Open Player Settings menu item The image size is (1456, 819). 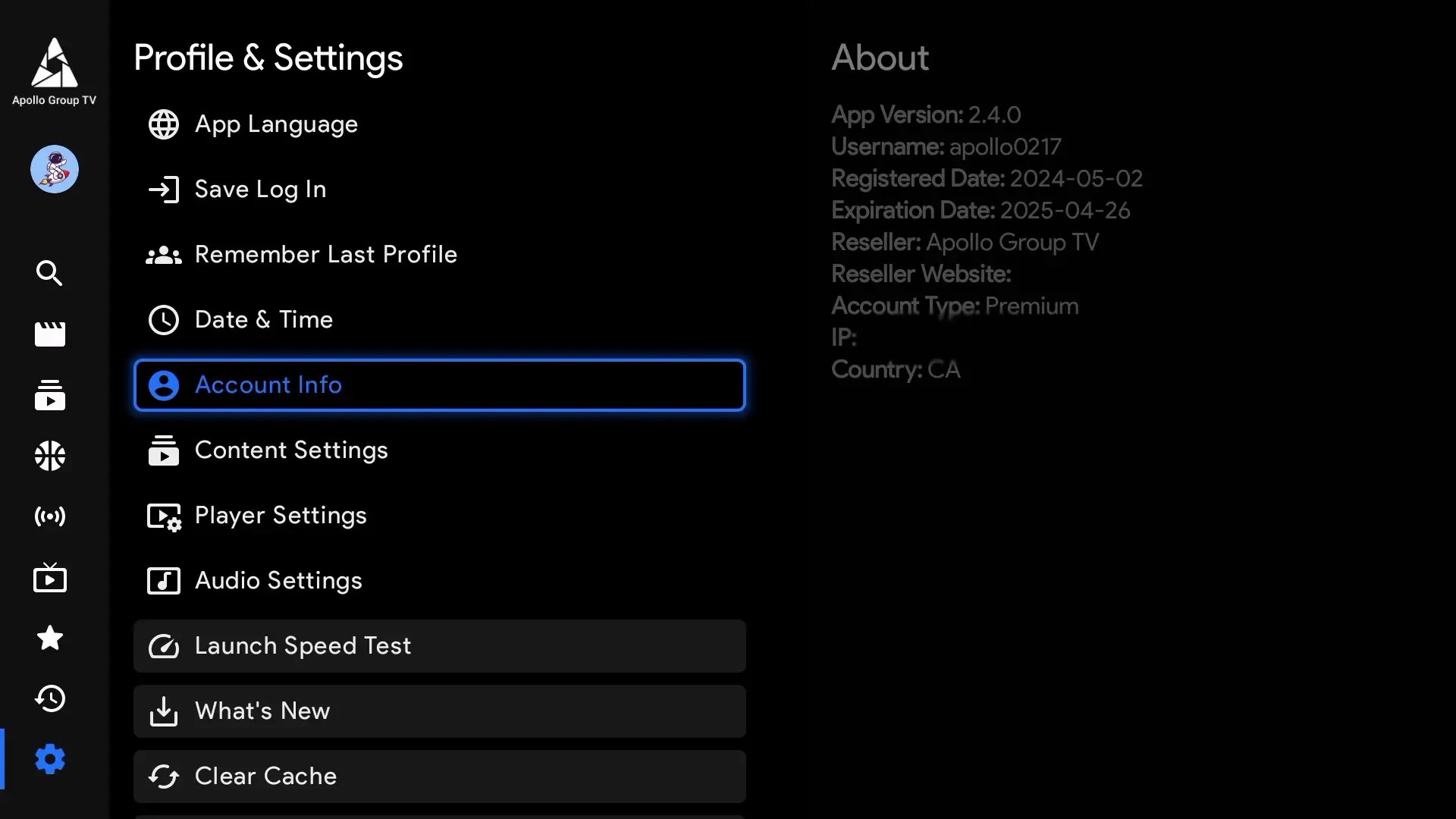pos(280,516)
